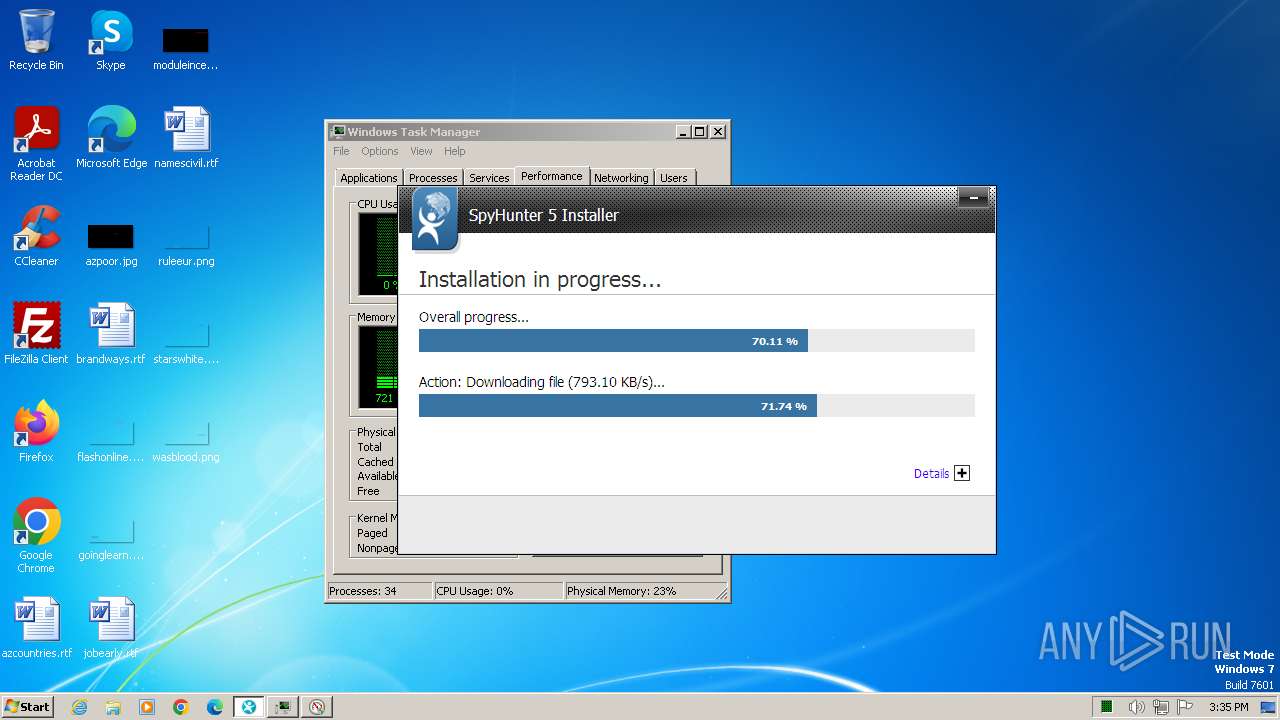
Task: Open Chrome from the taskbar
Action: click(x=181, y=707)
